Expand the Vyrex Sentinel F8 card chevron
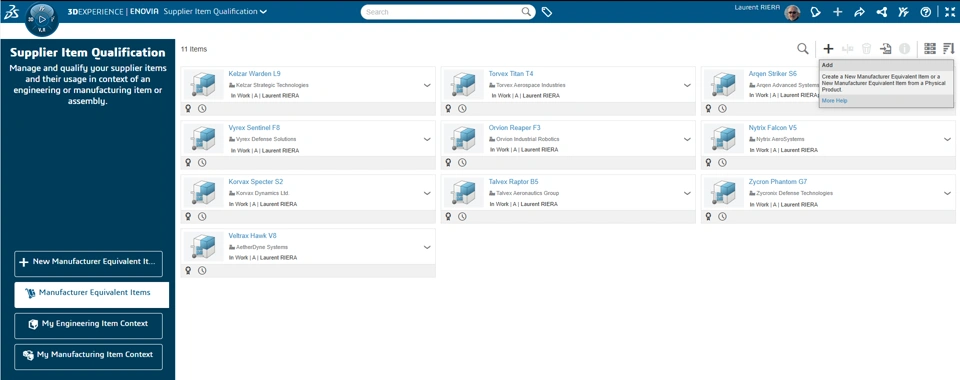This screenshot has height=380, width=960. [427, 139]
